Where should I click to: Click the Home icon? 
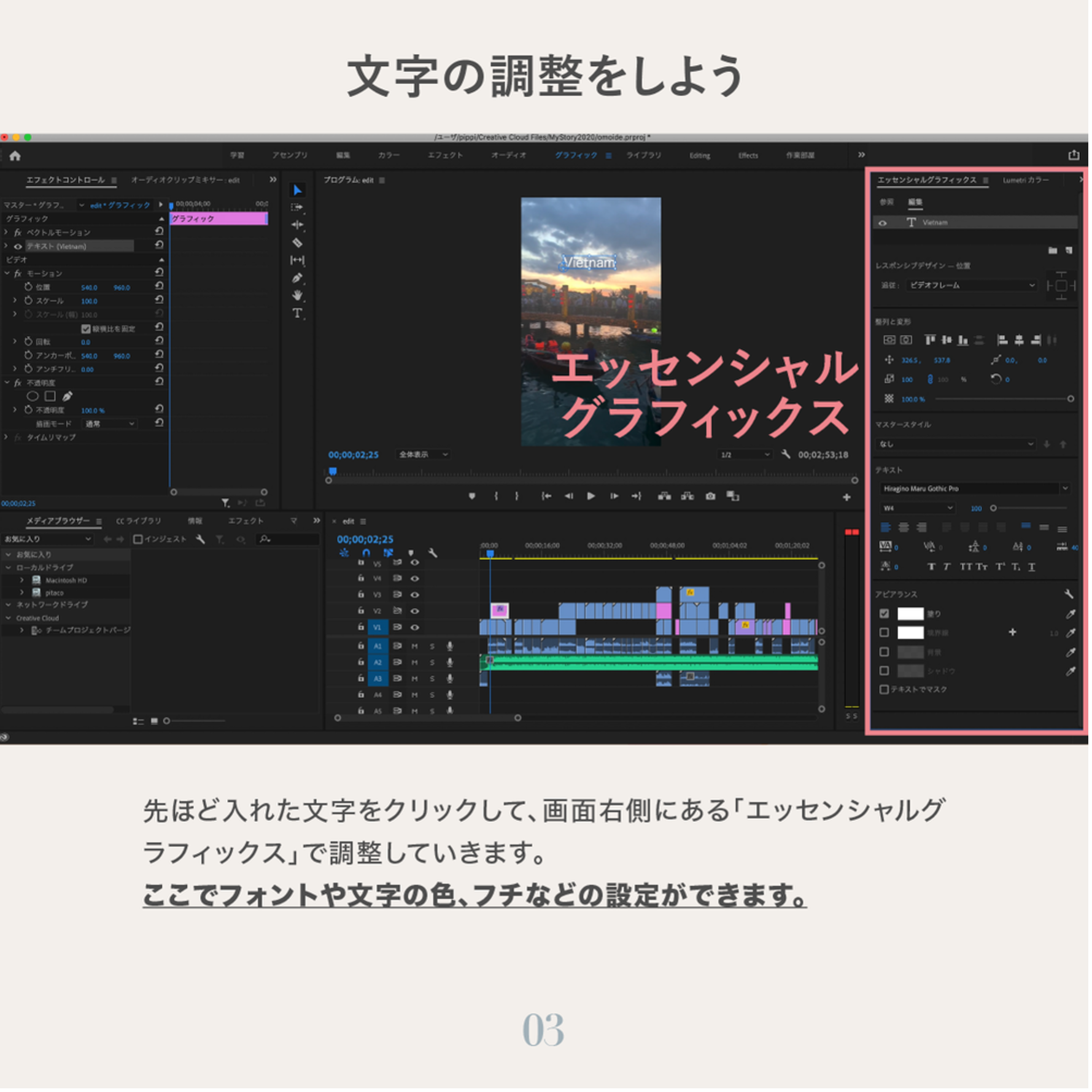coord(15,156)
